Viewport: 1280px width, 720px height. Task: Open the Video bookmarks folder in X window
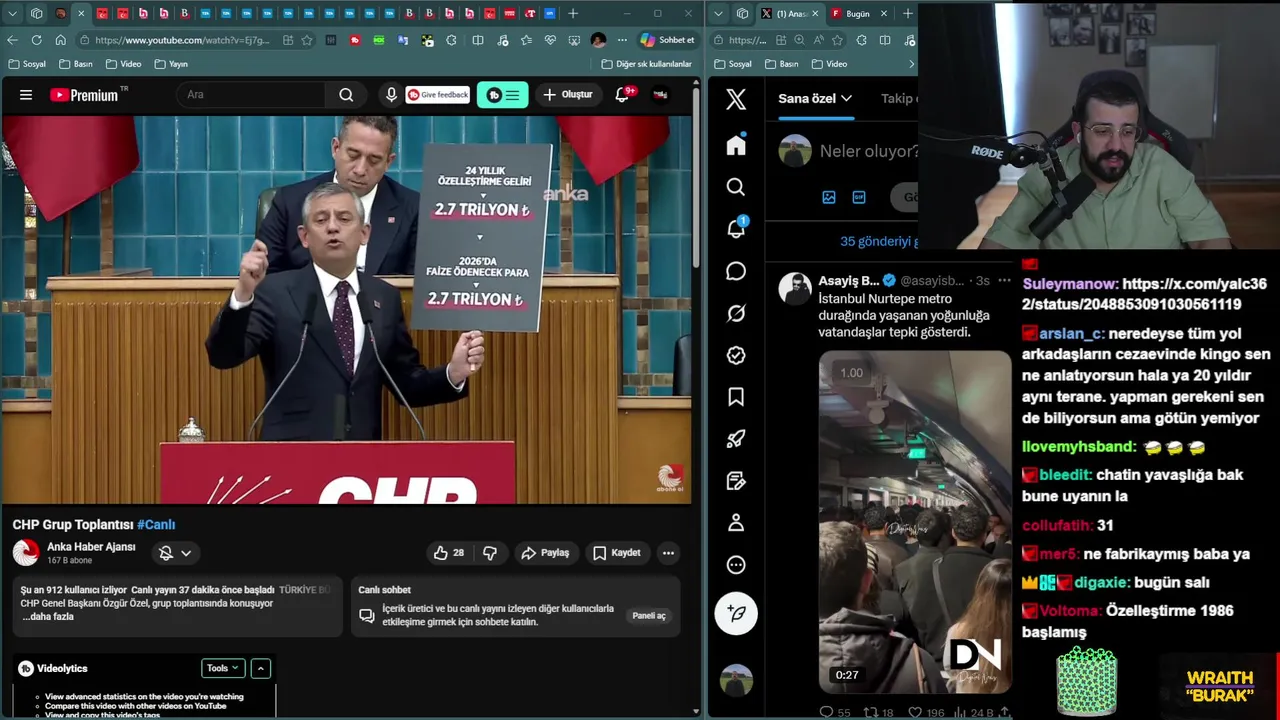[830, 64]
